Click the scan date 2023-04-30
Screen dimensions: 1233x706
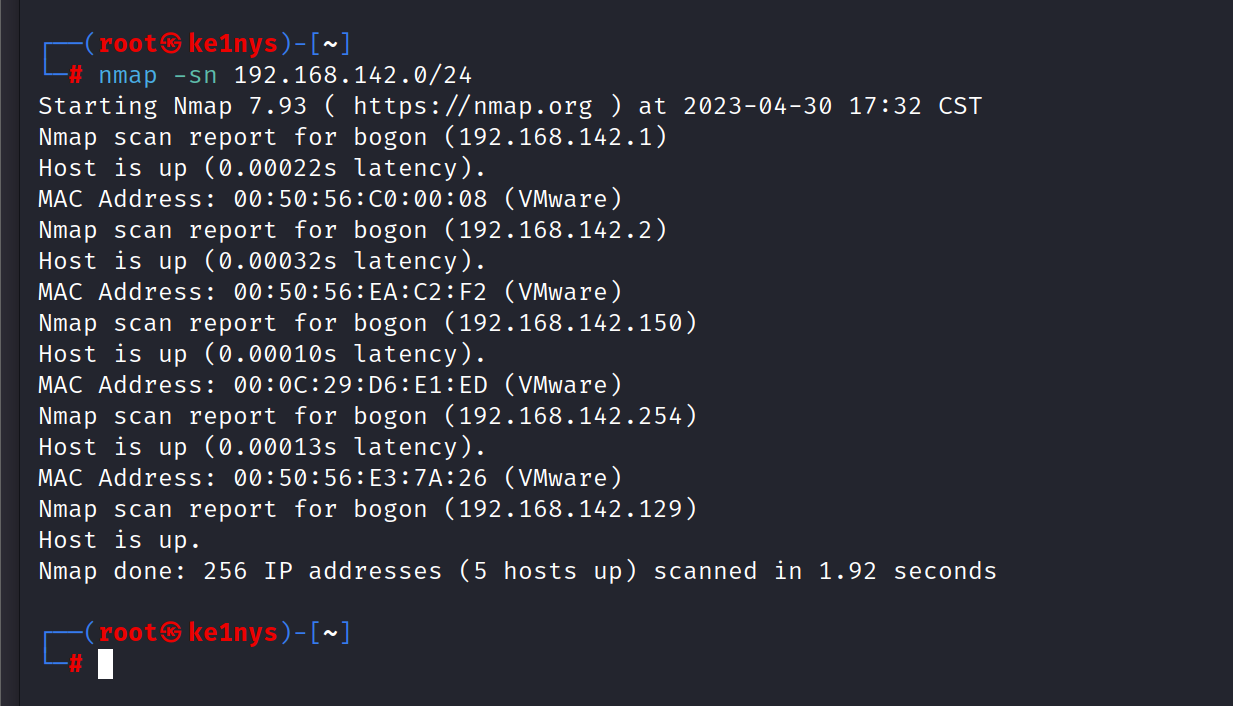coord(757,106)
